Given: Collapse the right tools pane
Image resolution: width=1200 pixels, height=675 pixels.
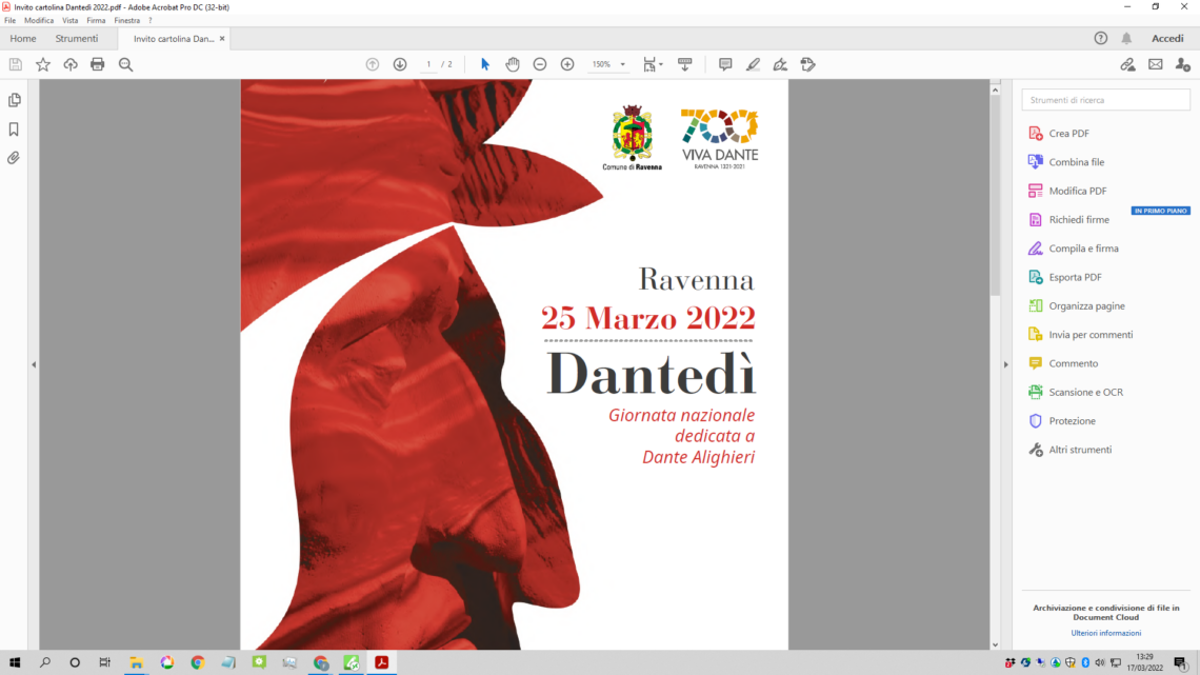Looking at the screenshot, I should click(1006, 365).
